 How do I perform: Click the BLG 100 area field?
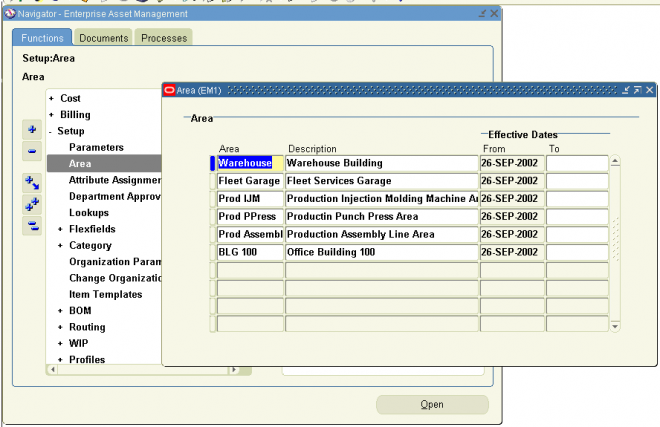(x=250, y=252)
